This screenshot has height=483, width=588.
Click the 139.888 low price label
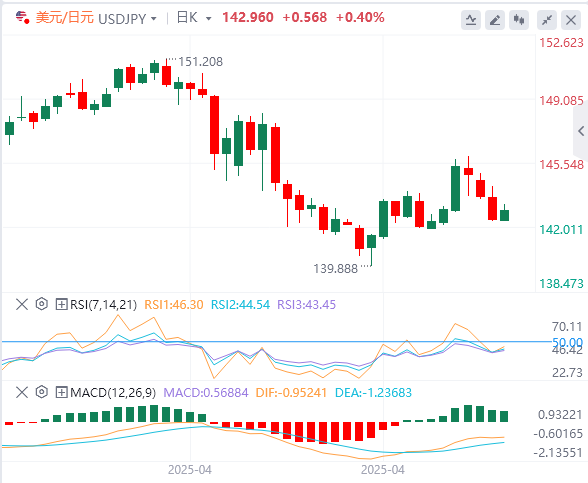335,268
